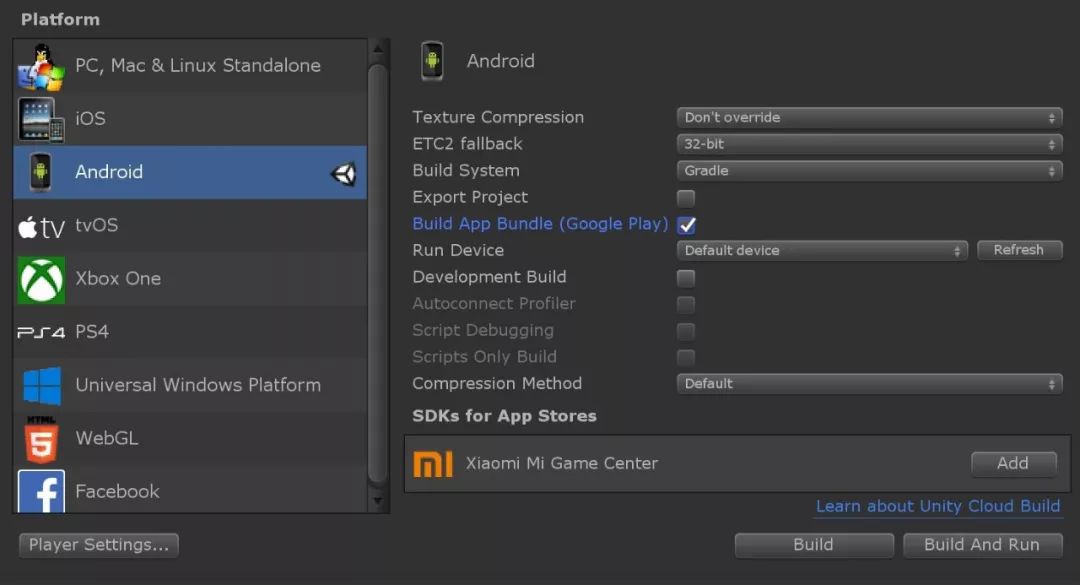Click the Build App Bundle (Google Play) label
The image size is (1080, 585).
coord(541,224)
